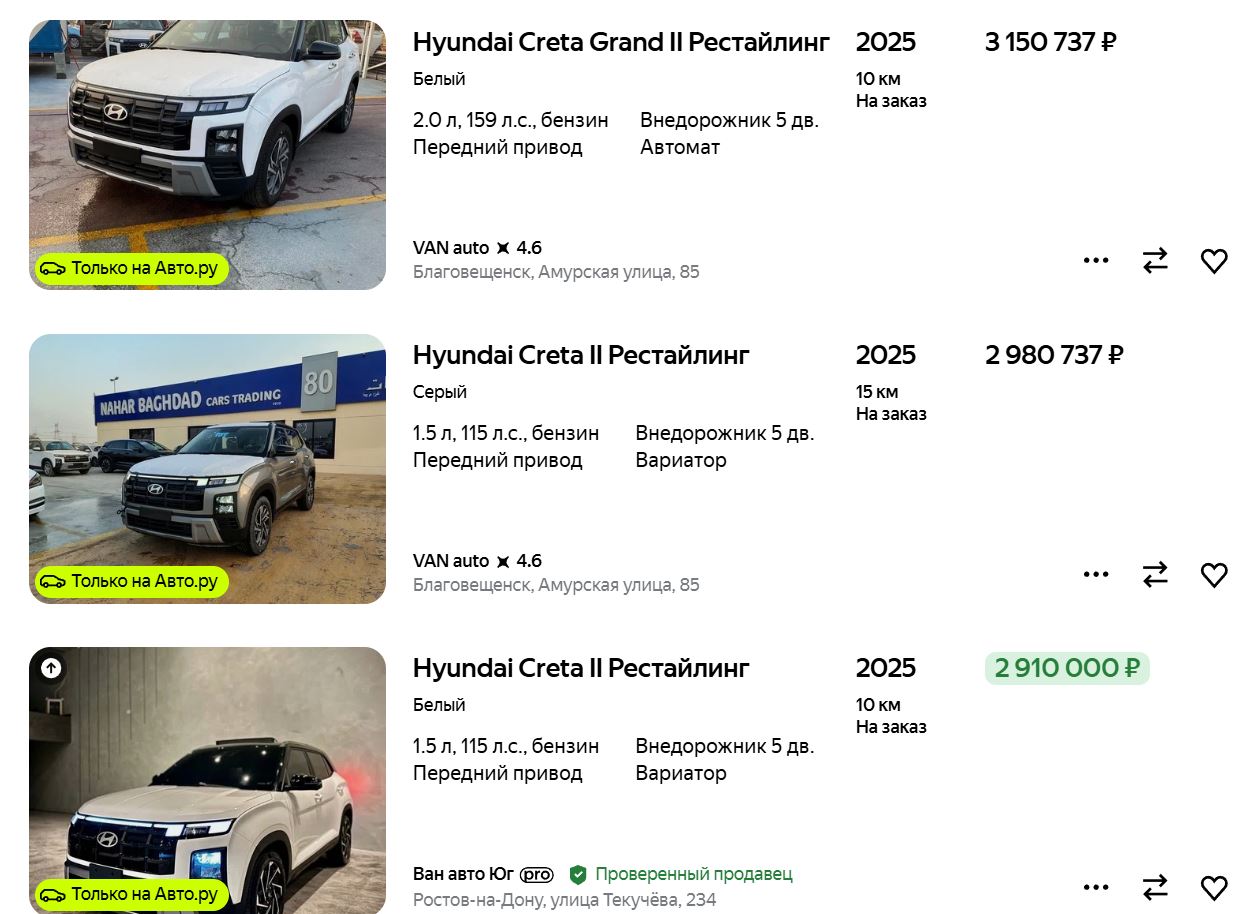The width and height of the screenshot is (1252, 914).
Task: Open more options for Ростов-на-Дону Creta listing
Action: [1096, 887]
